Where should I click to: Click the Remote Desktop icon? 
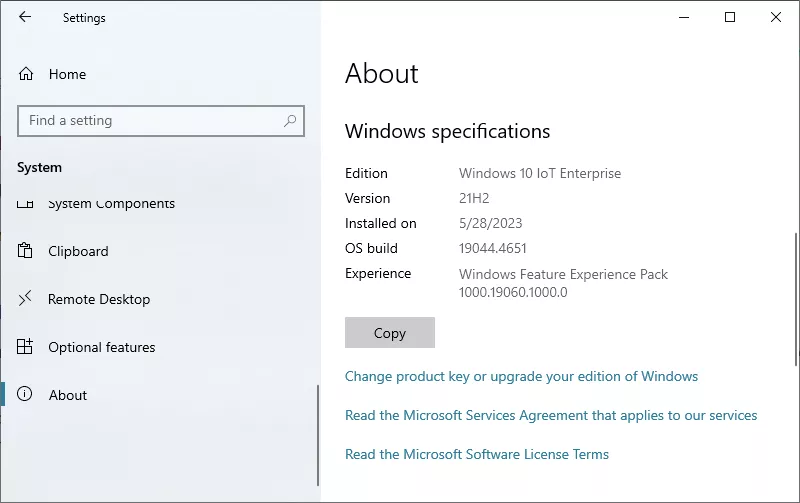click(x=25, y=298)
